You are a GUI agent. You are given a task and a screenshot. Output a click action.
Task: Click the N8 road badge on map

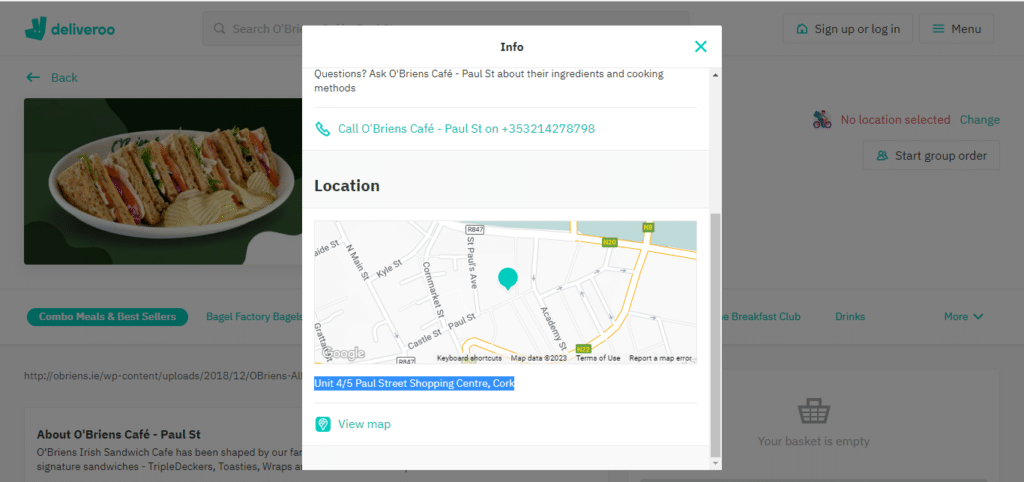coord(648,227)
